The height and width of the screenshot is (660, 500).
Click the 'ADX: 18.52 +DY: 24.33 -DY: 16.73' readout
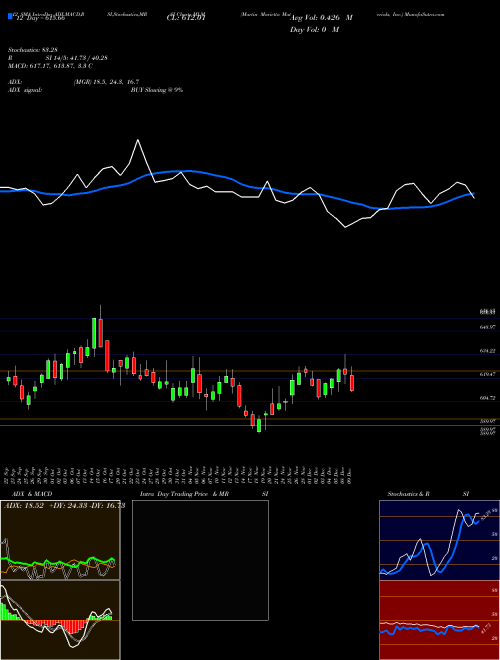64,506
